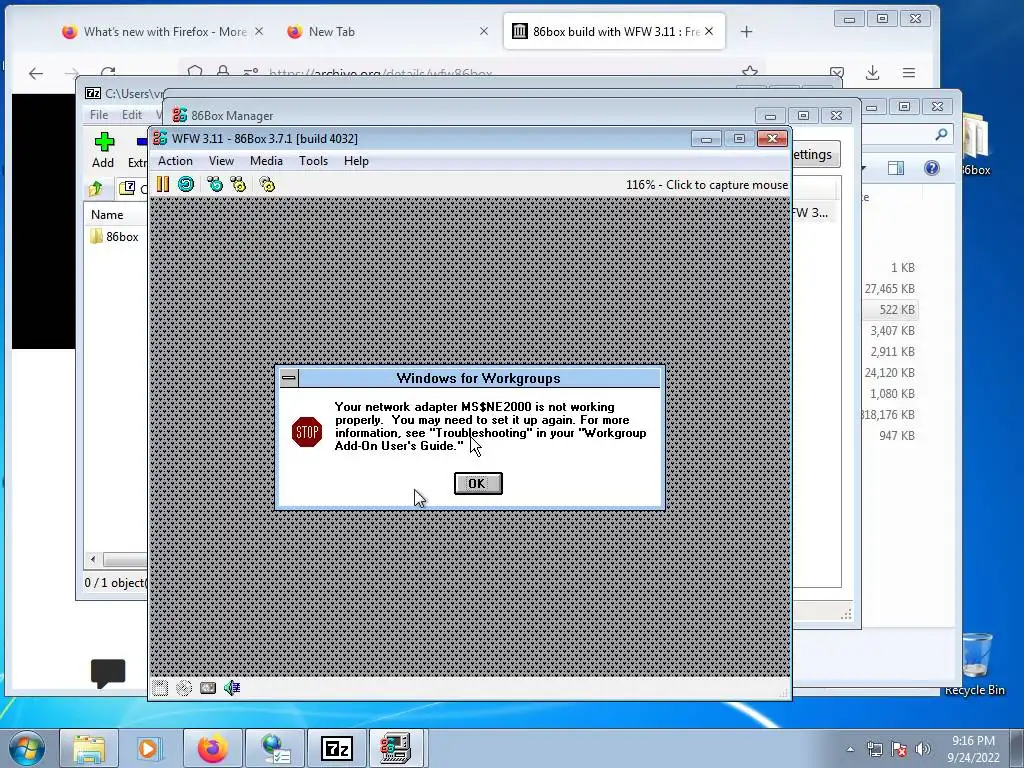Click the 7-Zip horizontal scrollbar left arrow

[93, 559]
